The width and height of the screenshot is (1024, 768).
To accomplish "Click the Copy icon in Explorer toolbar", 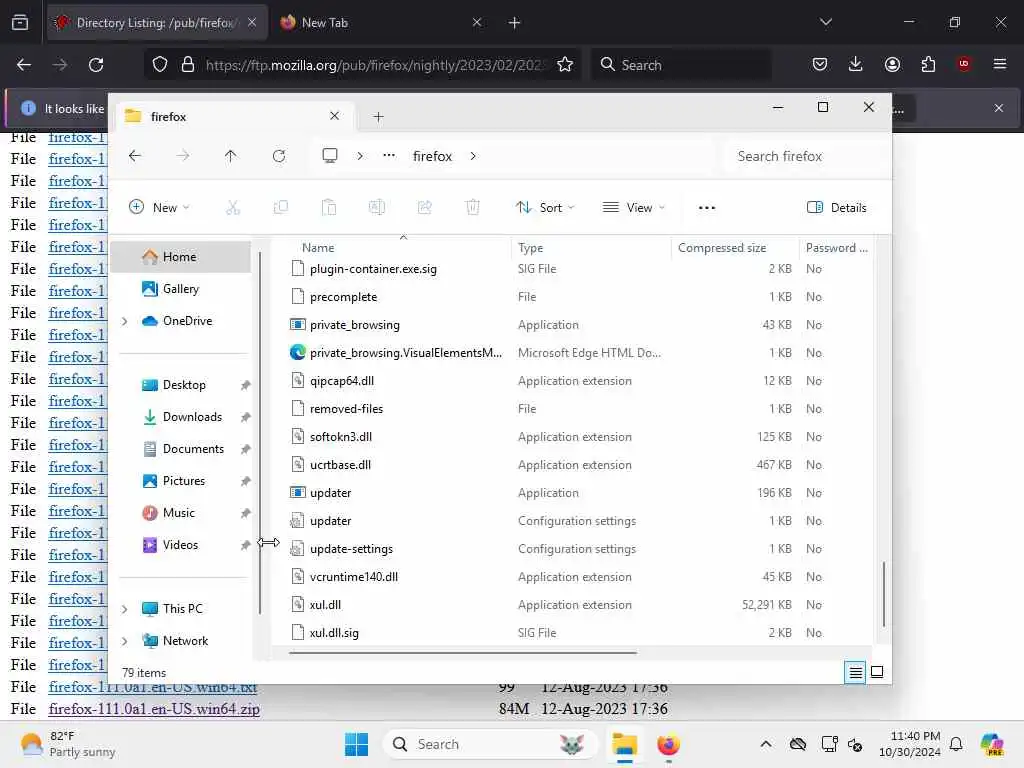I will (x=281, y=208).
